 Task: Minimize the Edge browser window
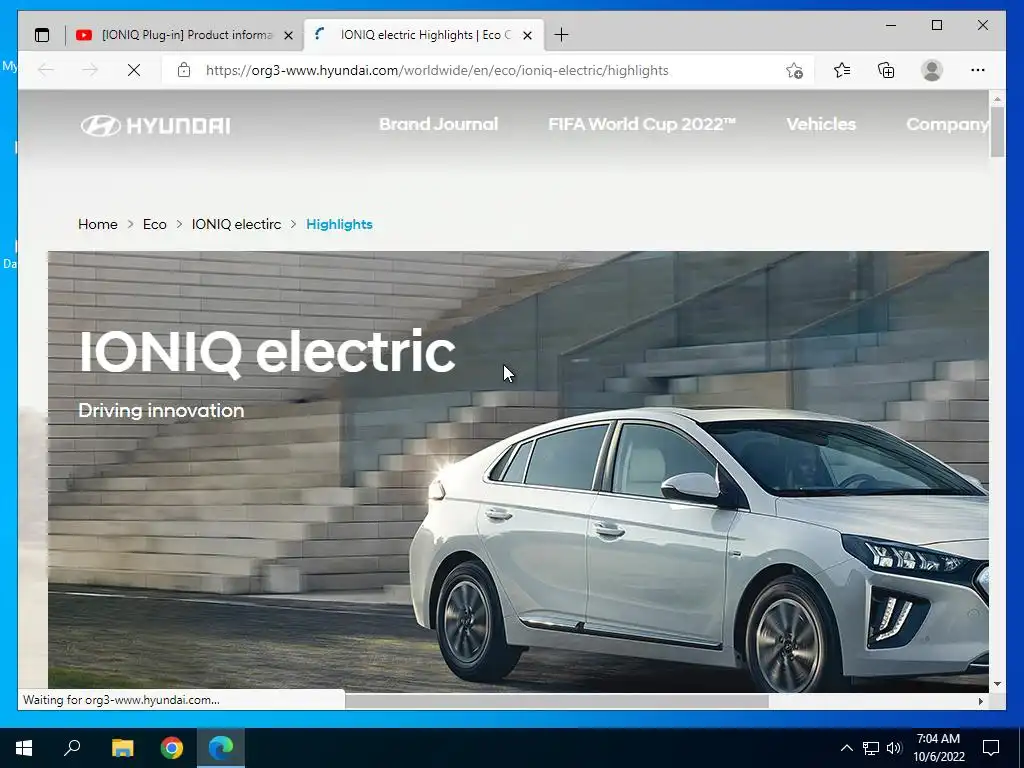coord(891,25)
